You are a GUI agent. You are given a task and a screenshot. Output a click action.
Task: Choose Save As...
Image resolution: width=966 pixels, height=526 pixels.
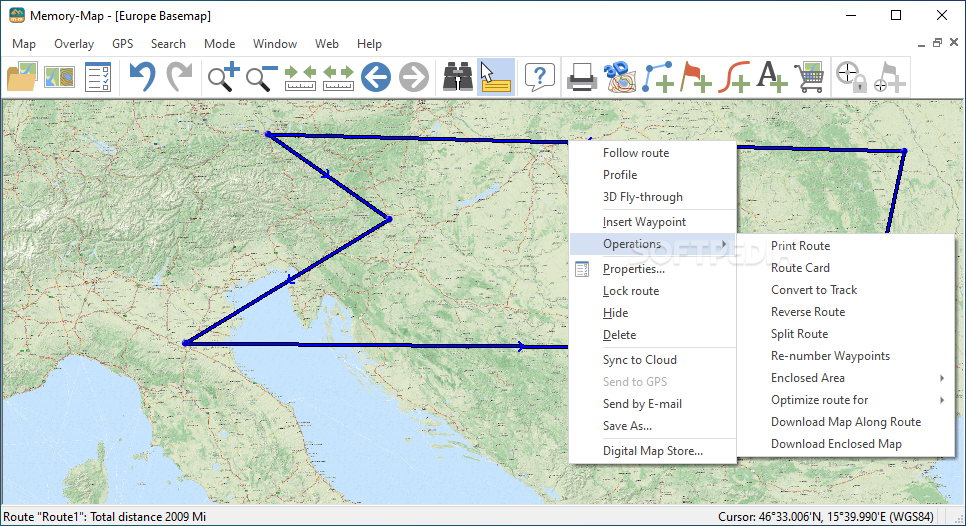click(x=627, y=426)
